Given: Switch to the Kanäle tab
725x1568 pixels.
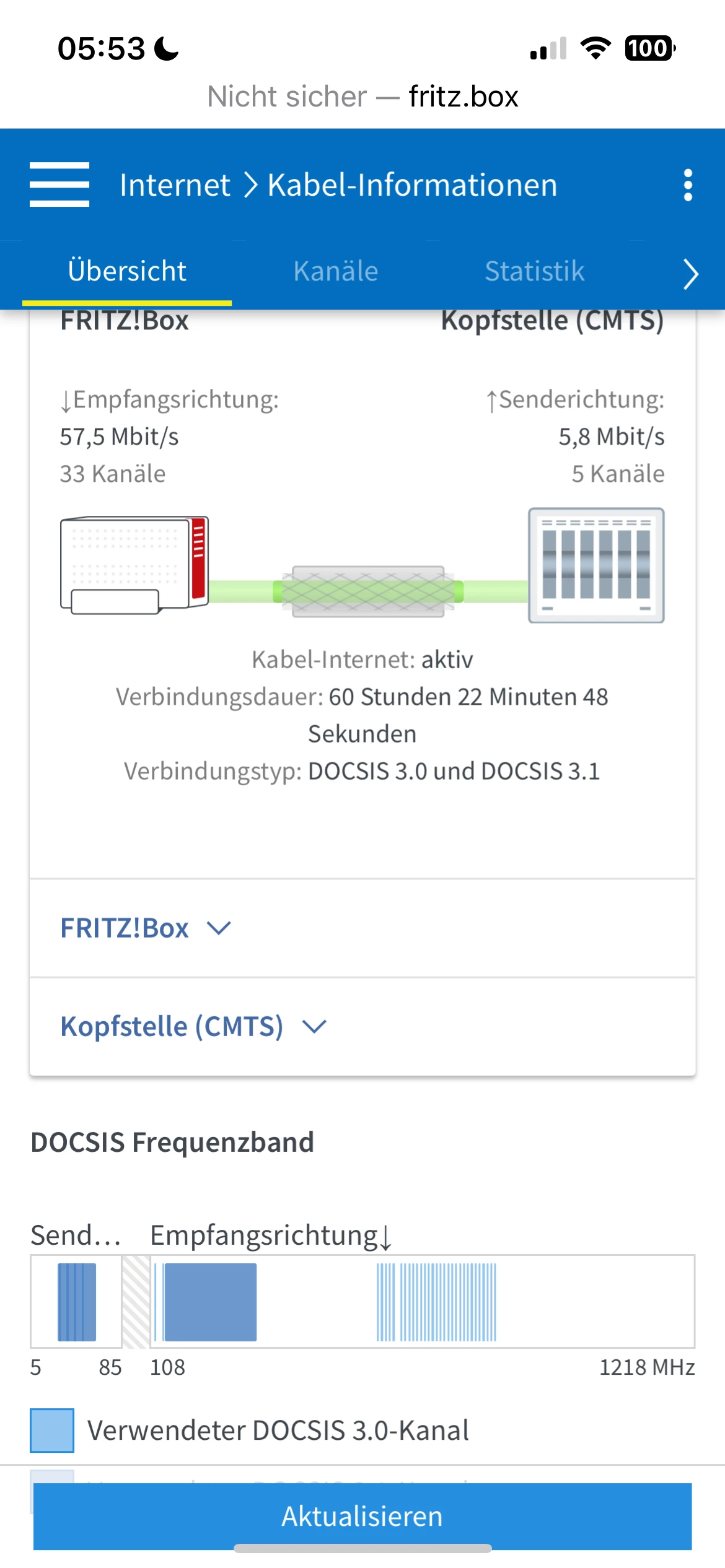Looking at the screenshot, I should (x=336, y=271).
